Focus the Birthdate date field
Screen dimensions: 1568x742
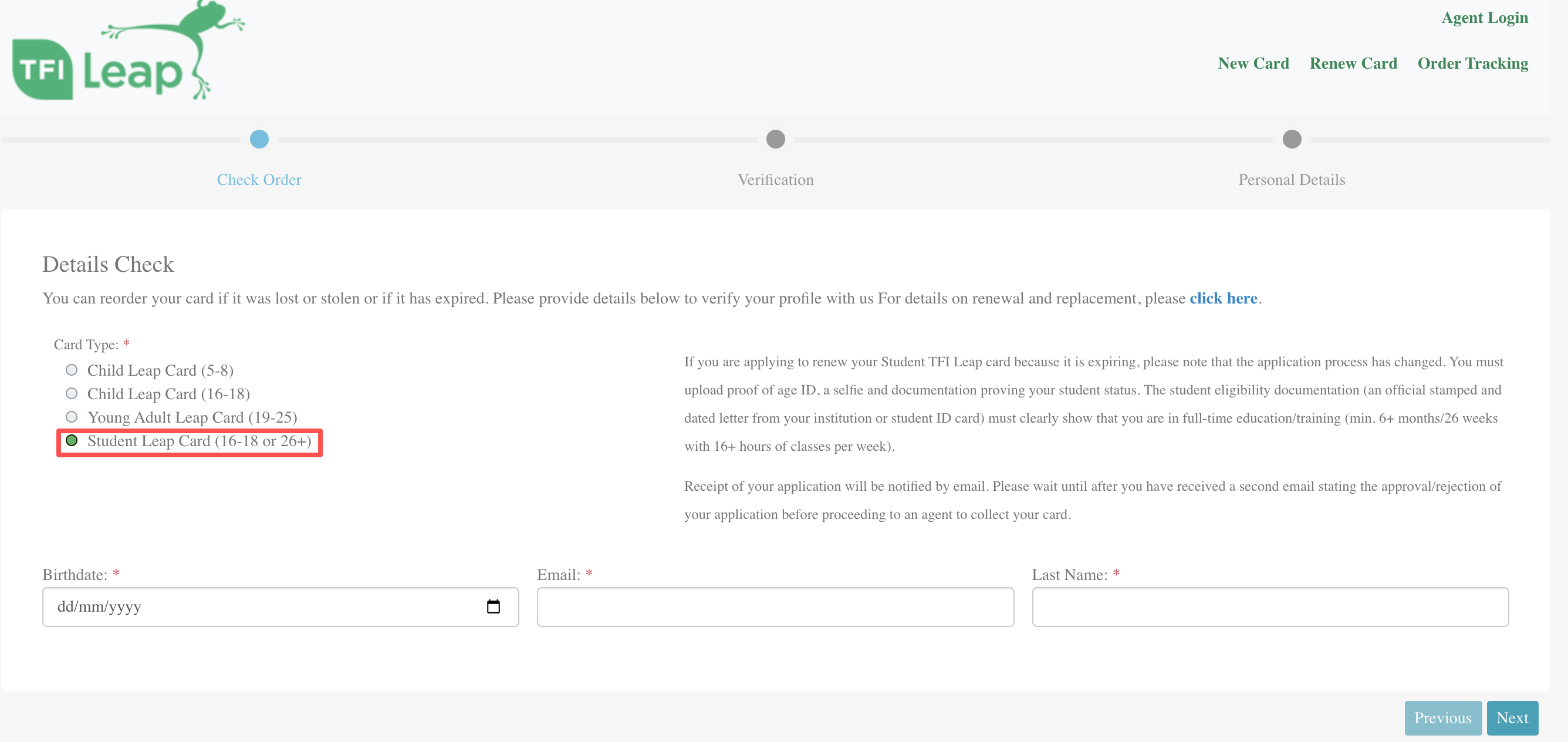262,606
